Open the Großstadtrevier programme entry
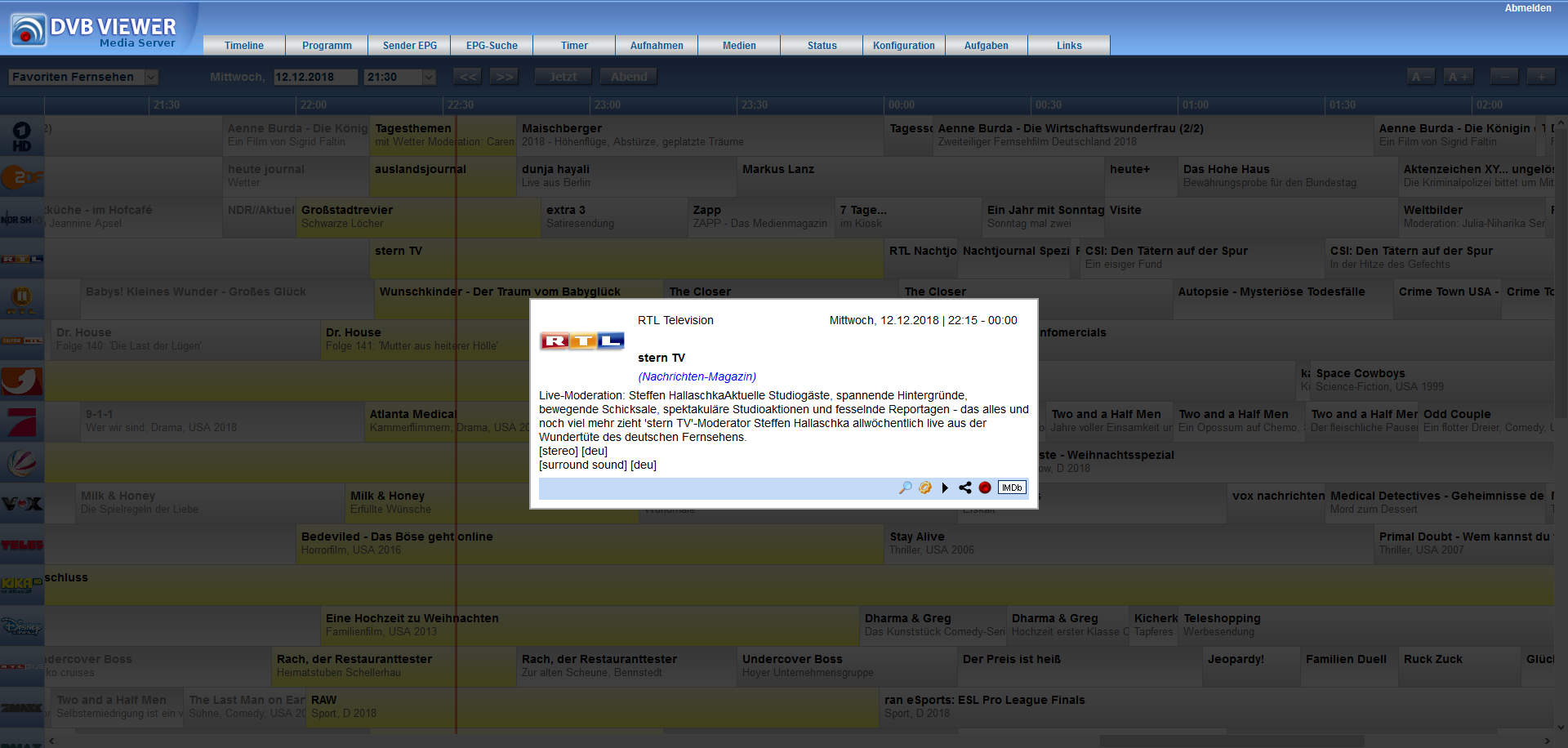The width and height of the screenshot is (1568, 748). [419, 217]
